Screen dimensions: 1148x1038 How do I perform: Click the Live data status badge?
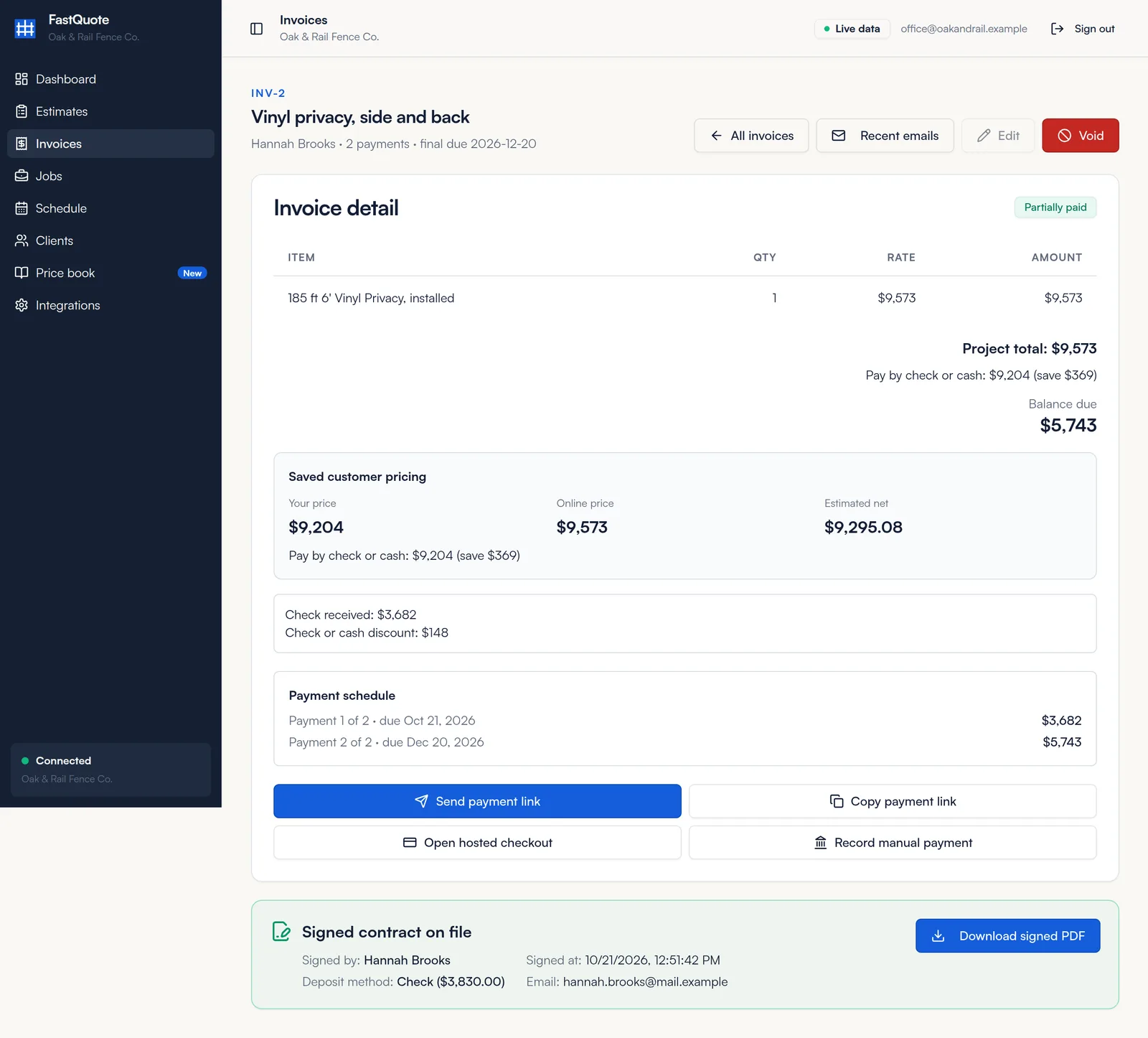point(852,29)
